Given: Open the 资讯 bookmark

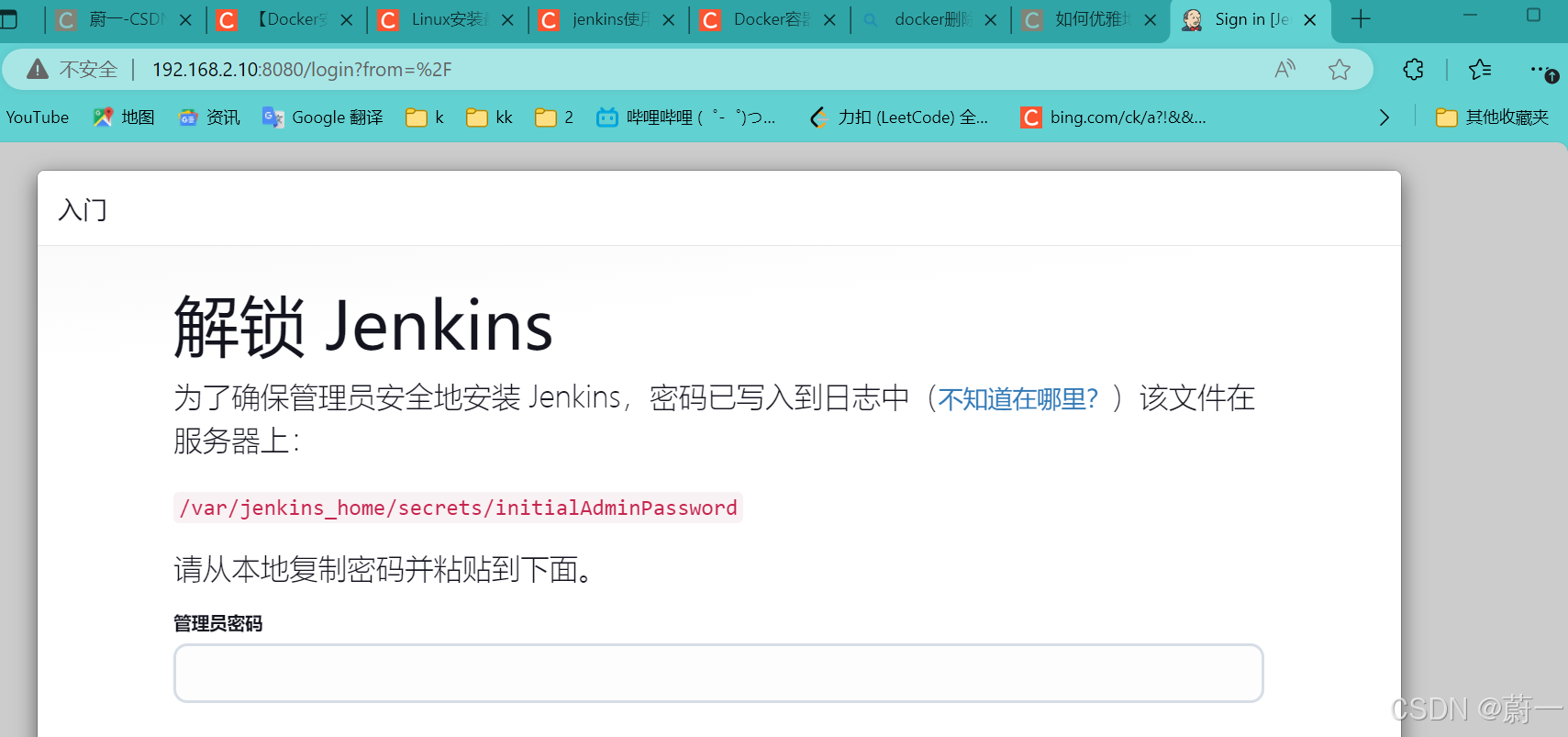Looking at the screenshot, I should tap(209, 117).
